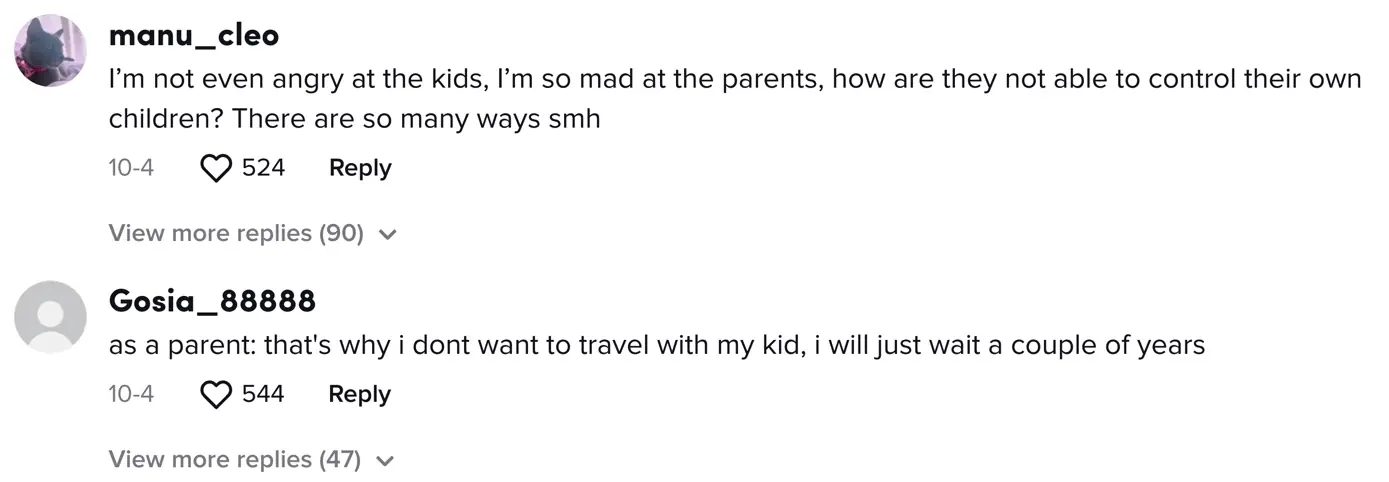Click the chevron beside the 47 replies
This screenshot has height=482, width=1389.
pos(386,461)
